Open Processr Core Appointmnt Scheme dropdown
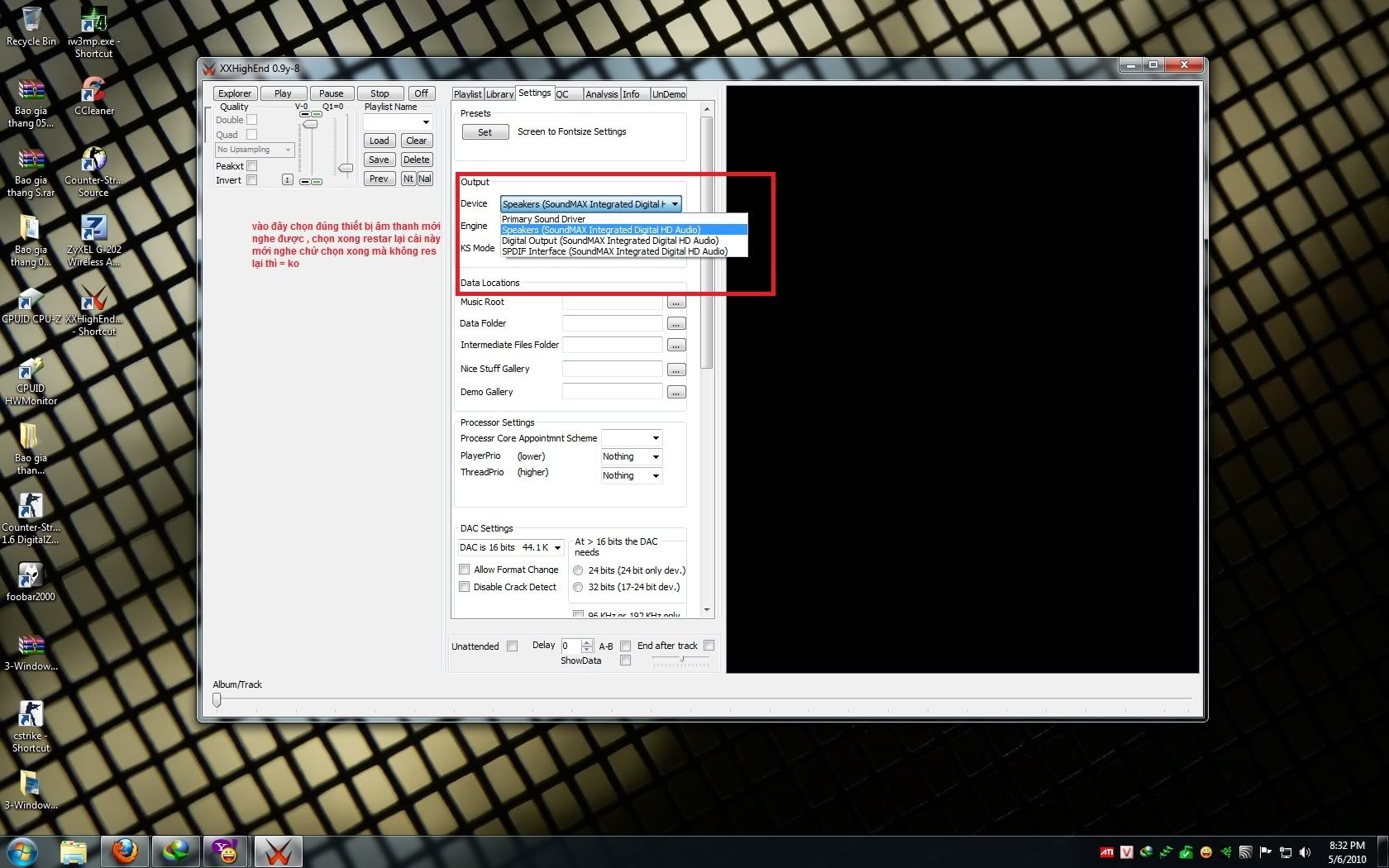This screenshot has width=1389, height=868. pos(632,438)
